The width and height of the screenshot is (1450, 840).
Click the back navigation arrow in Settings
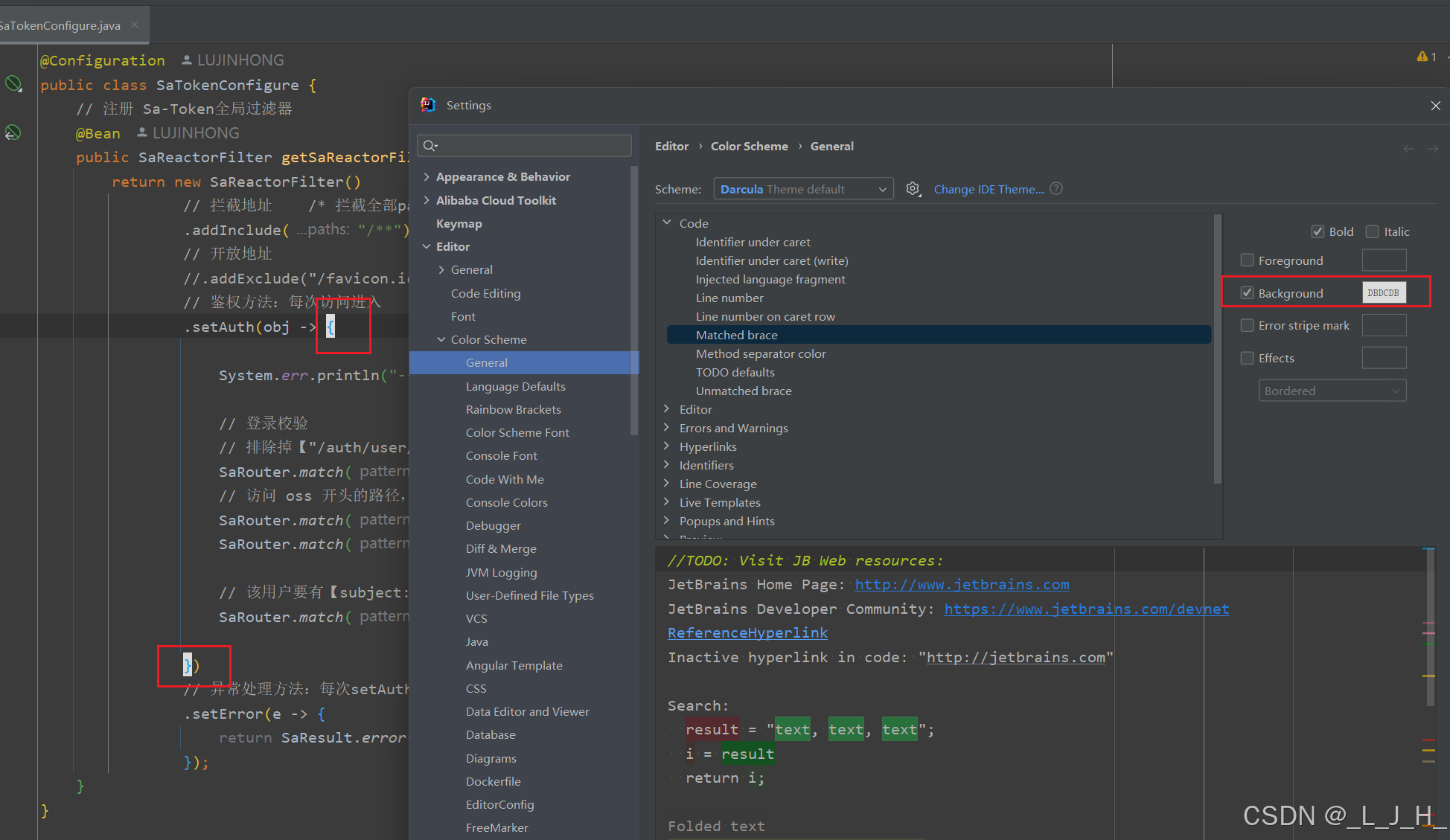pyautogui.click(x=1409, y=149)
